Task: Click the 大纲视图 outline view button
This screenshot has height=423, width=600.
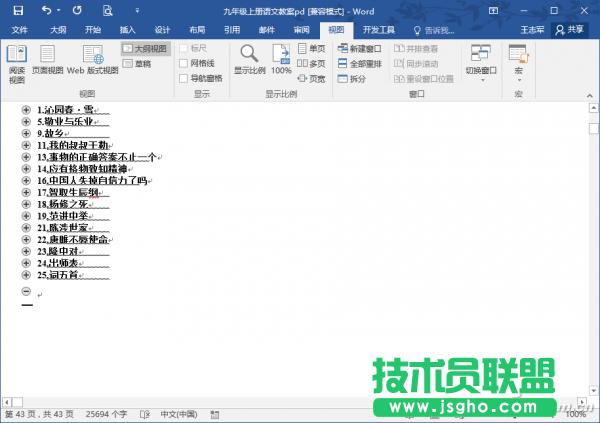Action: pos(146,48)
